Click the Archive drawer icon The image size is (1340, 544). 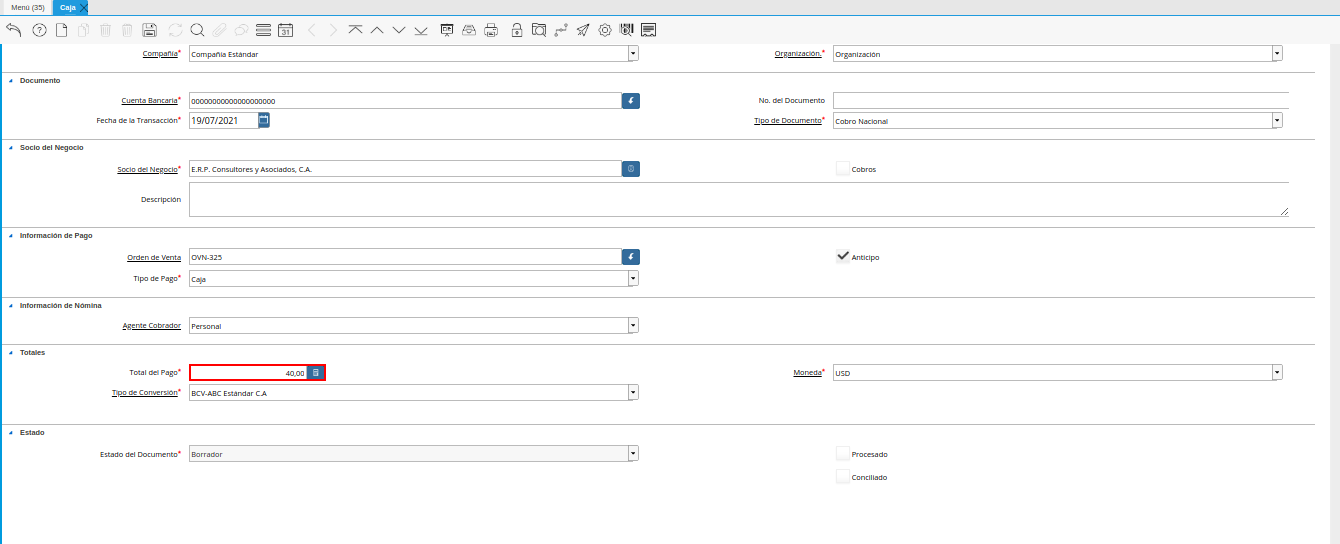469,30
